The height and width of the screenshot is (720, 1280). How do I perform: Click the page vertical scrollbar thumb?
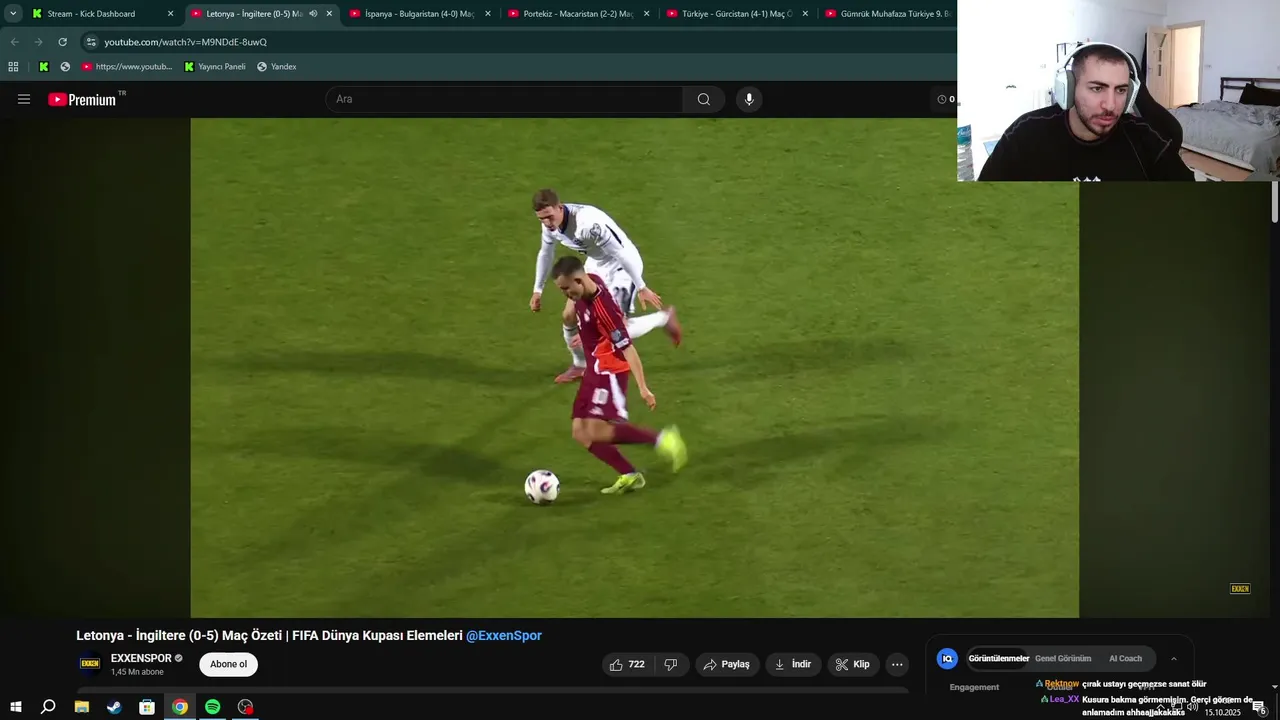click(x=1274, y=202)
